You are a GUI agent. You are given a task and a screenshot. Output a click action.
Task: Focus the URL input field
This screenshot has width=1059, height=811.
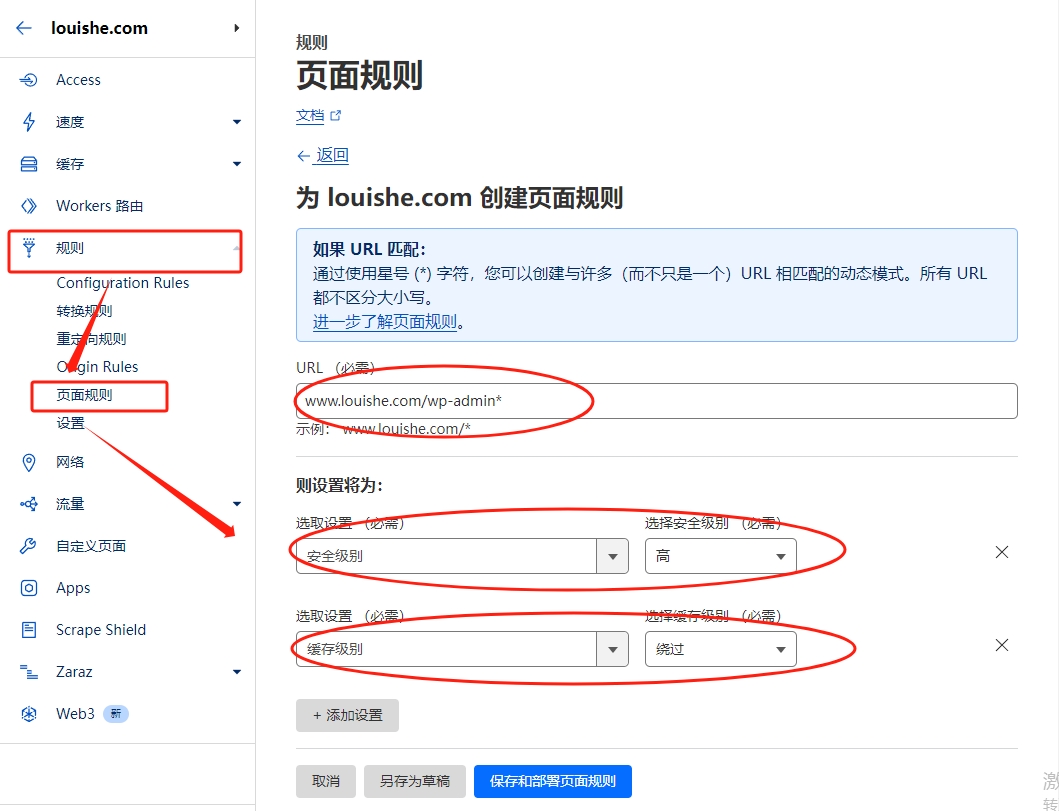point(656,401)
